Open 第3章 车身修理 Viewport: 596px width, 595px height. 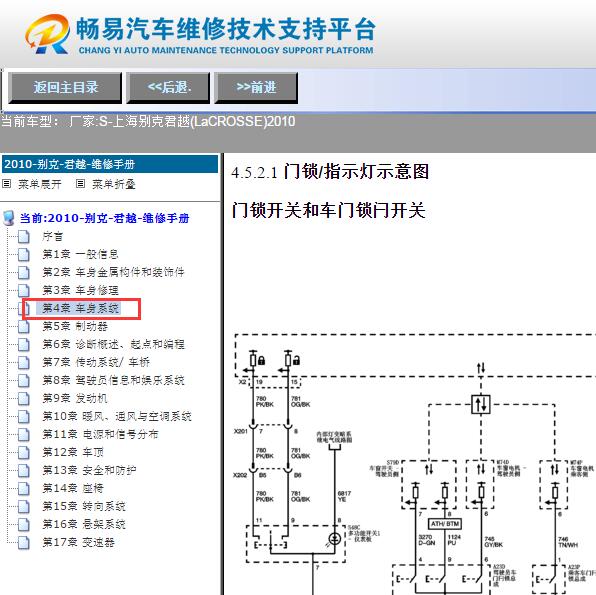coord(80,290)
